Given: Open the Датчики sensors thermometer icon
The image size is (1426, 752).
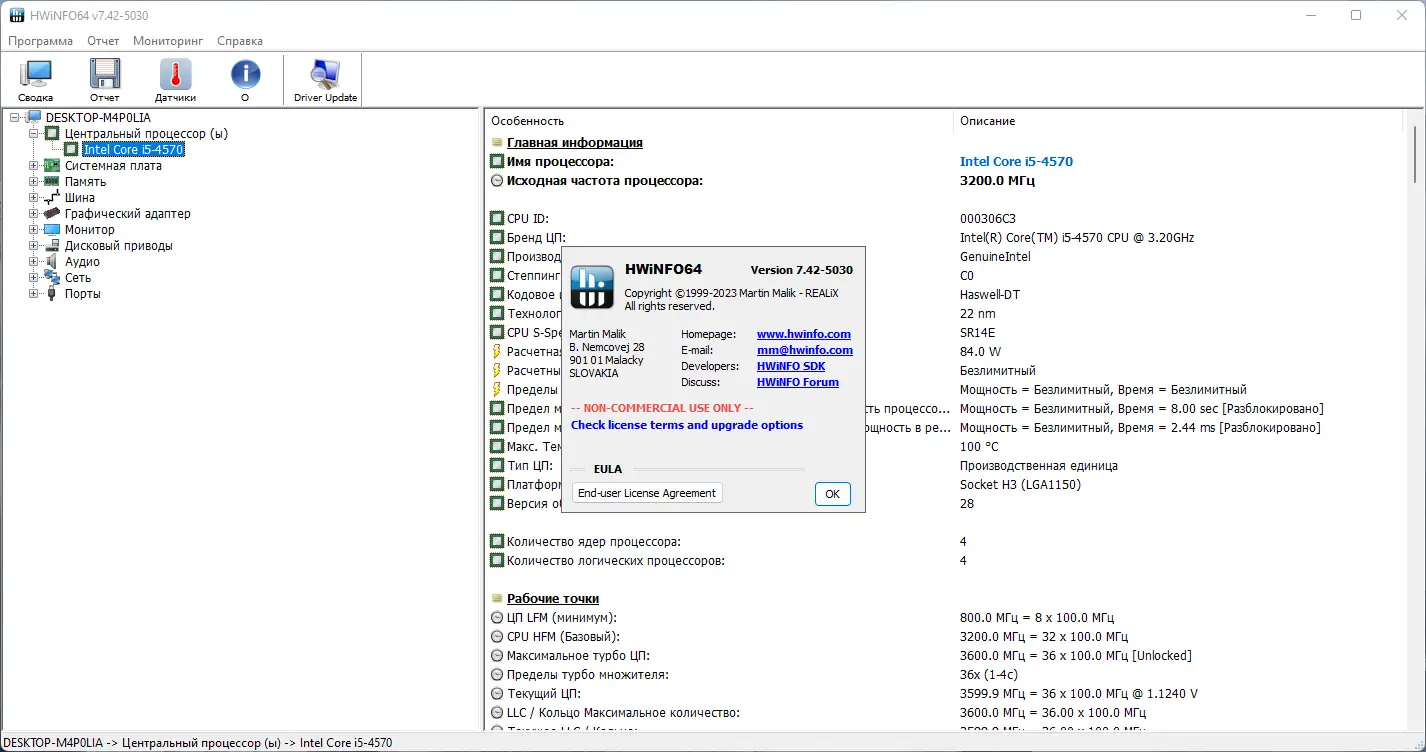Looking at the screenshot, I should point(175,74).
